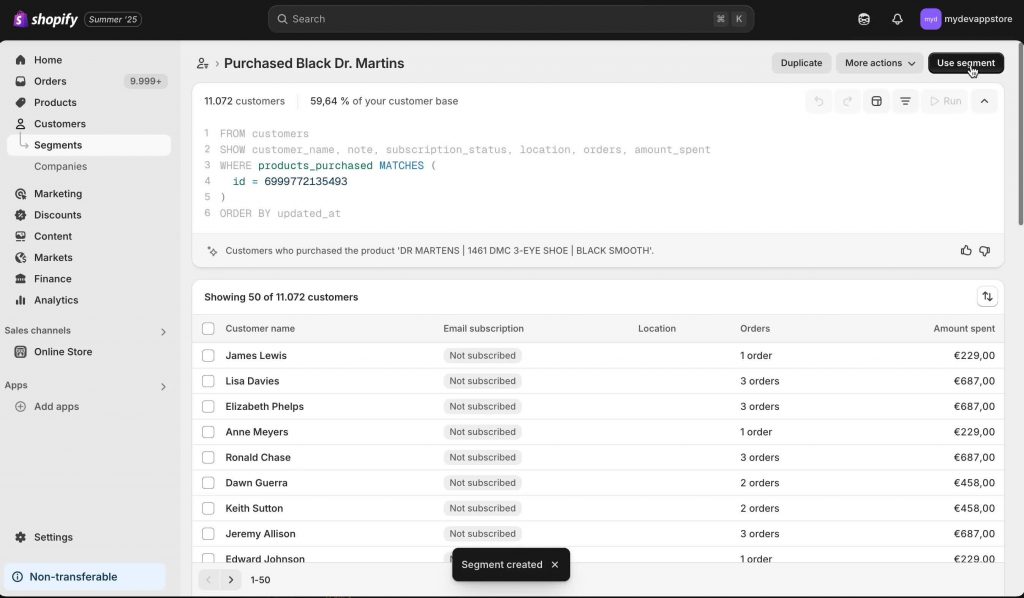Click the thumbs down feedback icon
The image size is (1024, 598).
point(985,251)
